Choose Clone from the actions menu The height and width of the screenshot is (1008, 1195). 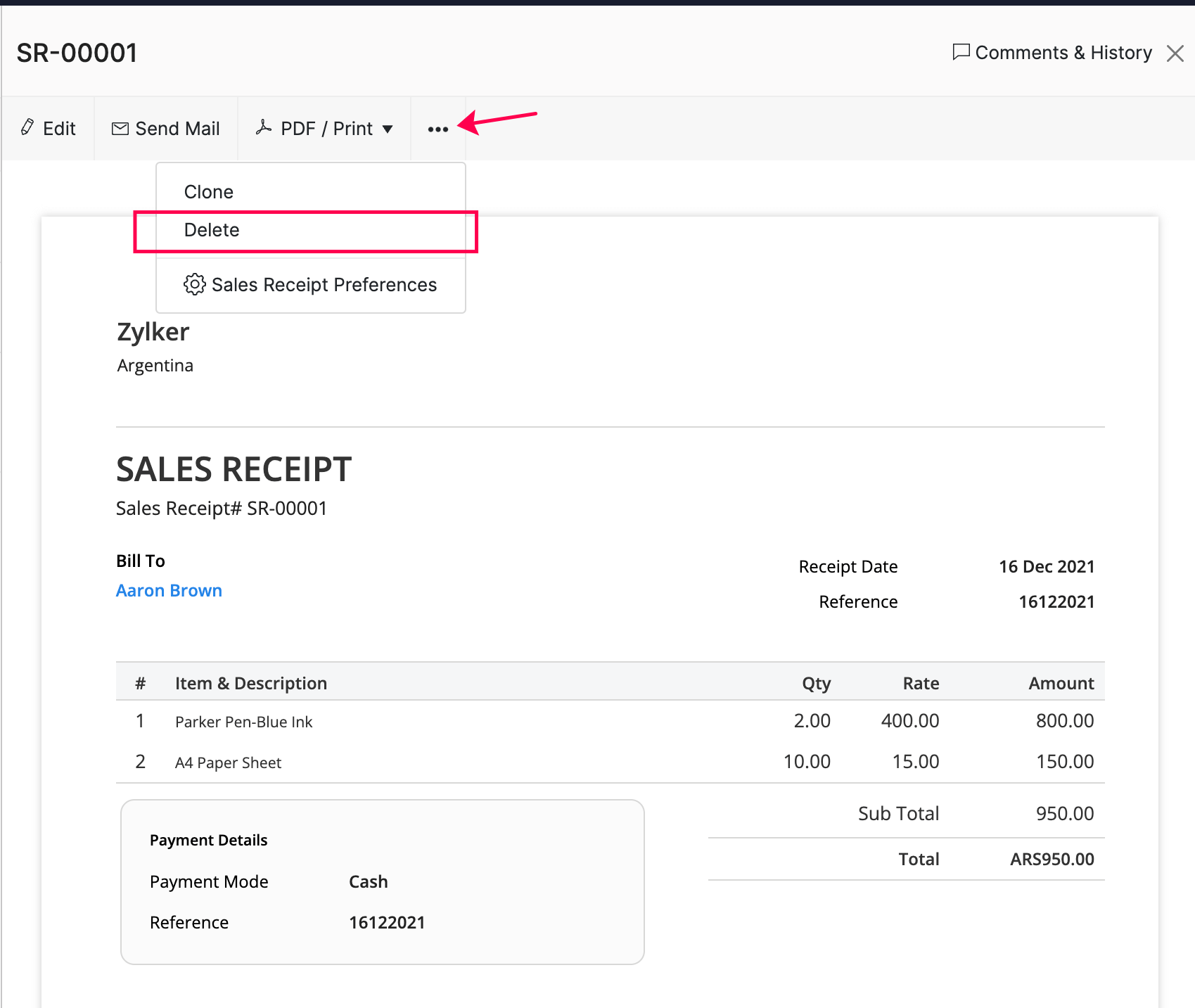coord(208,191)
